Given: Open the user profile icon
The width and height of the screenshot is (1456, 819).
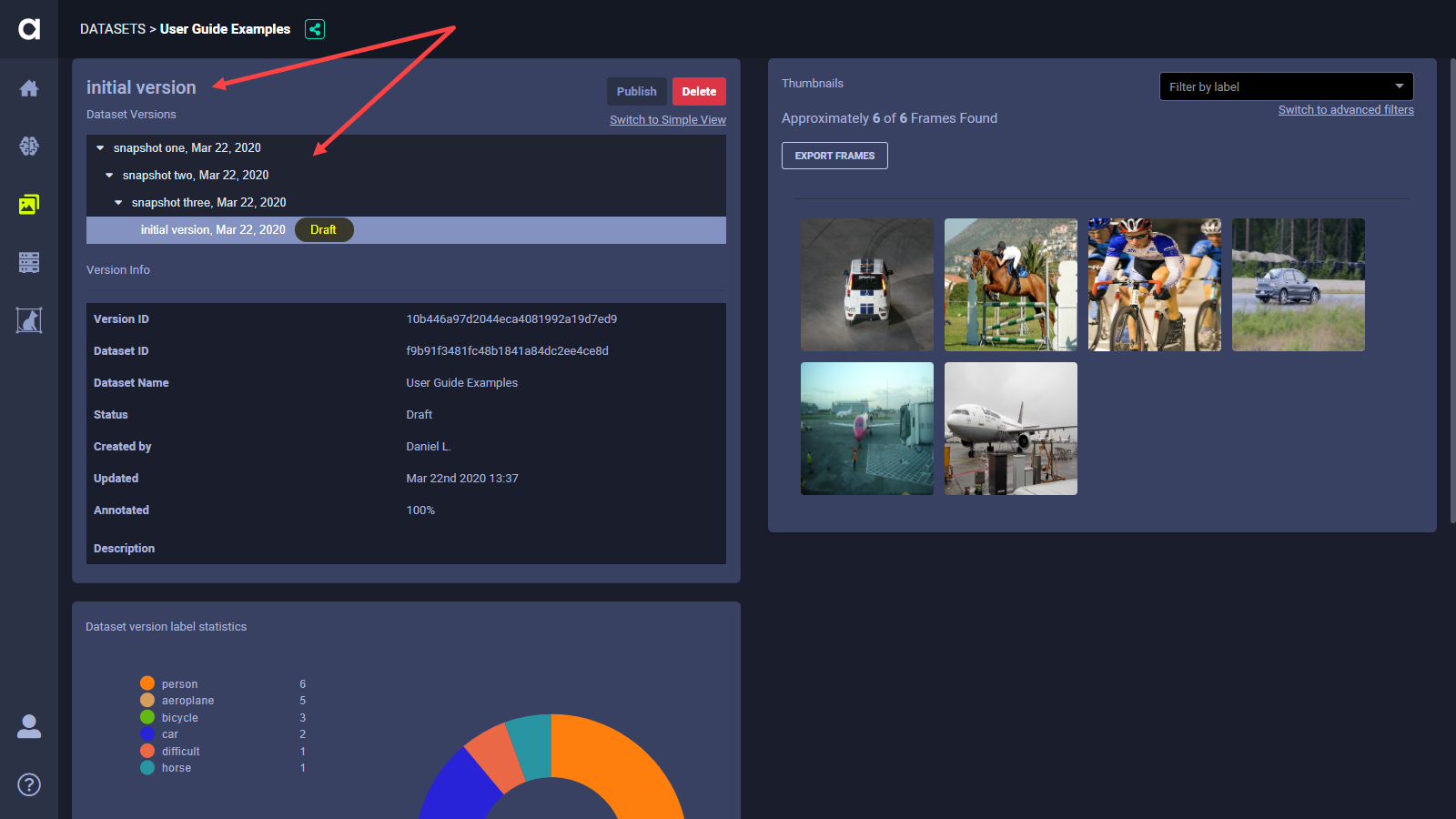Looking at the screenshot, I should (29, 726).
